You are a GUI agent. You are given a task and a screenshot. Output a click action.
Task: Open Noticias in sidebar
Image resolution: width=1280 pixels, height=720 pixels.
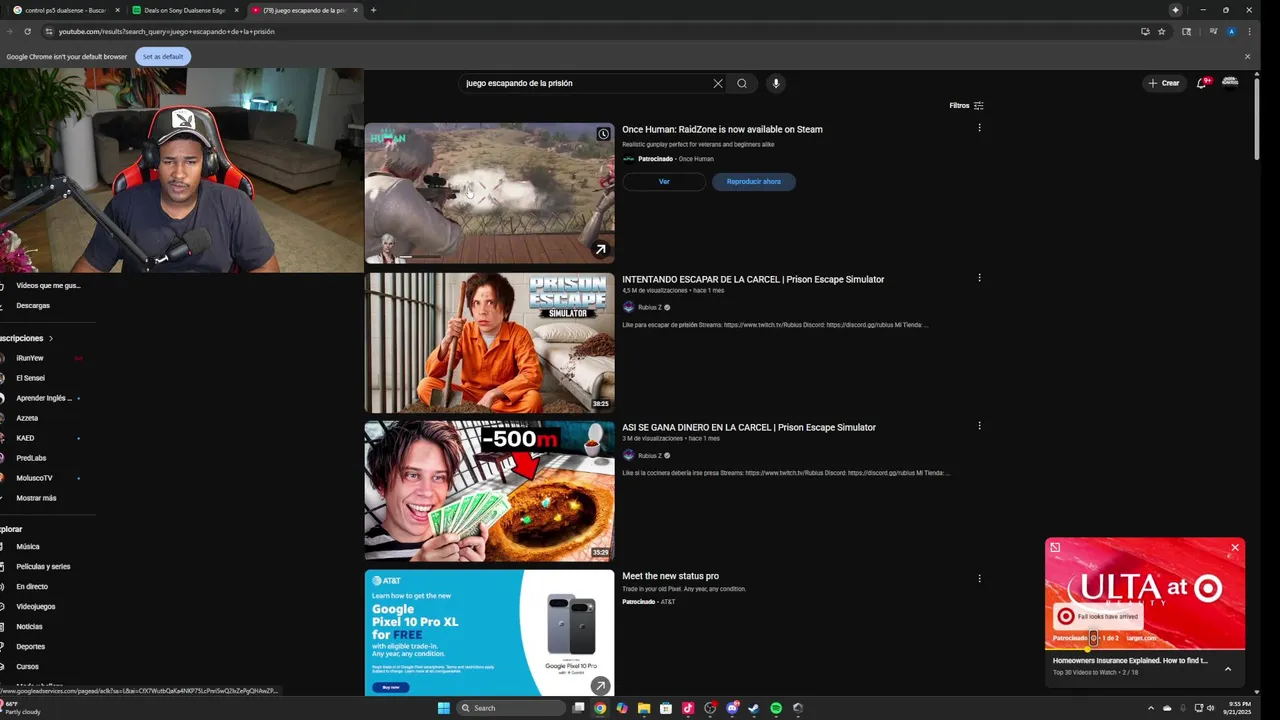(x=29, y=626)
